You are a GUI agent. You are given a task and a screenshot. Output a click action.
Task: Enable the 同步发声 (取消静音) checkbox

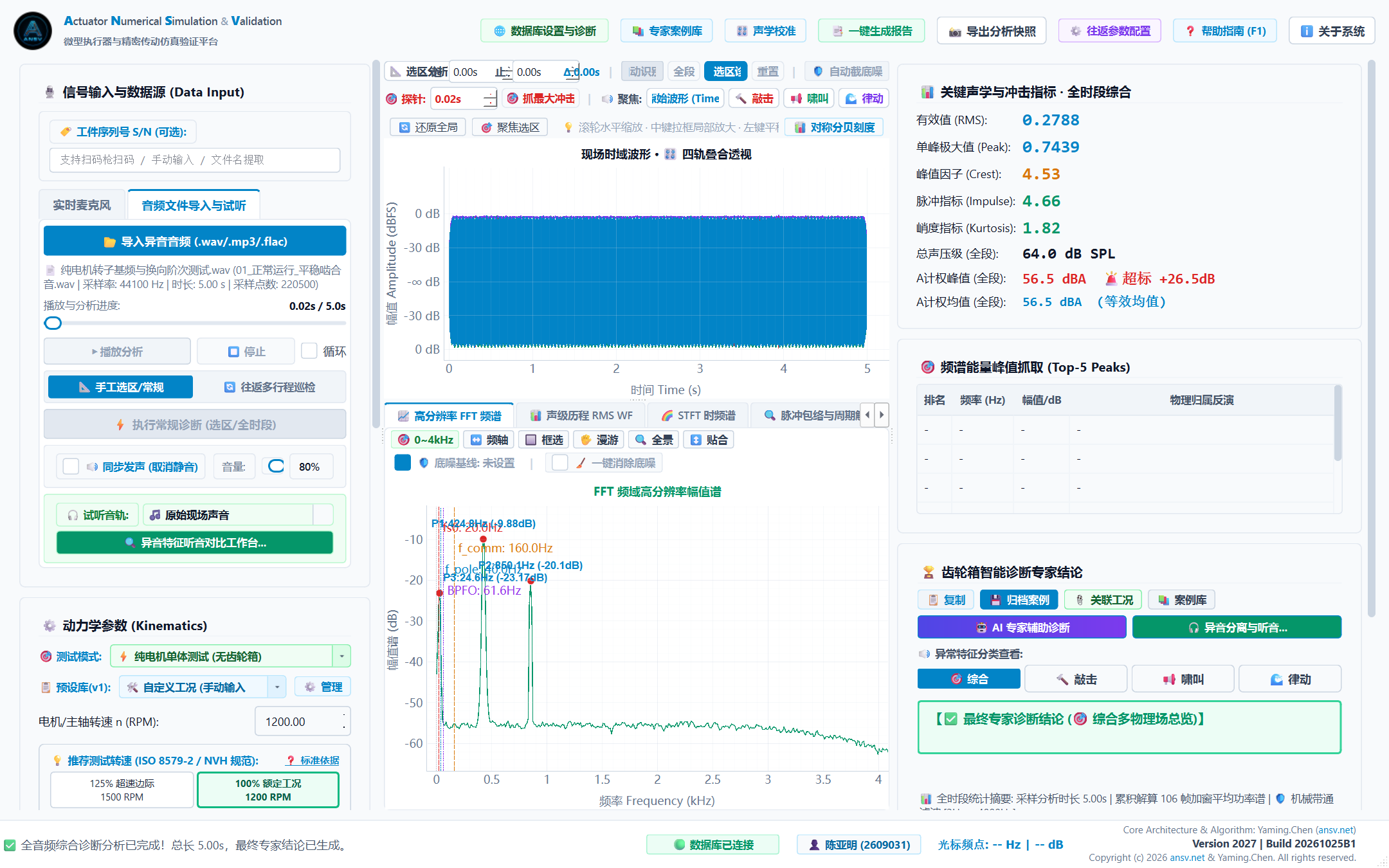pyautogui.click(x=71, y=466)
